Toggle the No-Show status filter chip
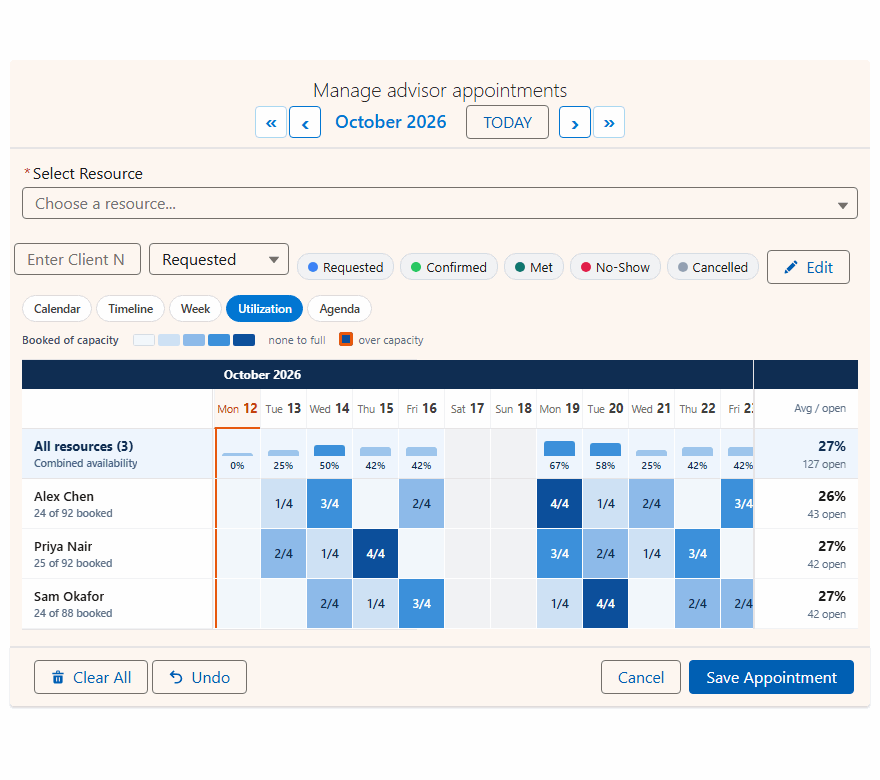This screenshot has height=780, width=880. pos(615,267)
